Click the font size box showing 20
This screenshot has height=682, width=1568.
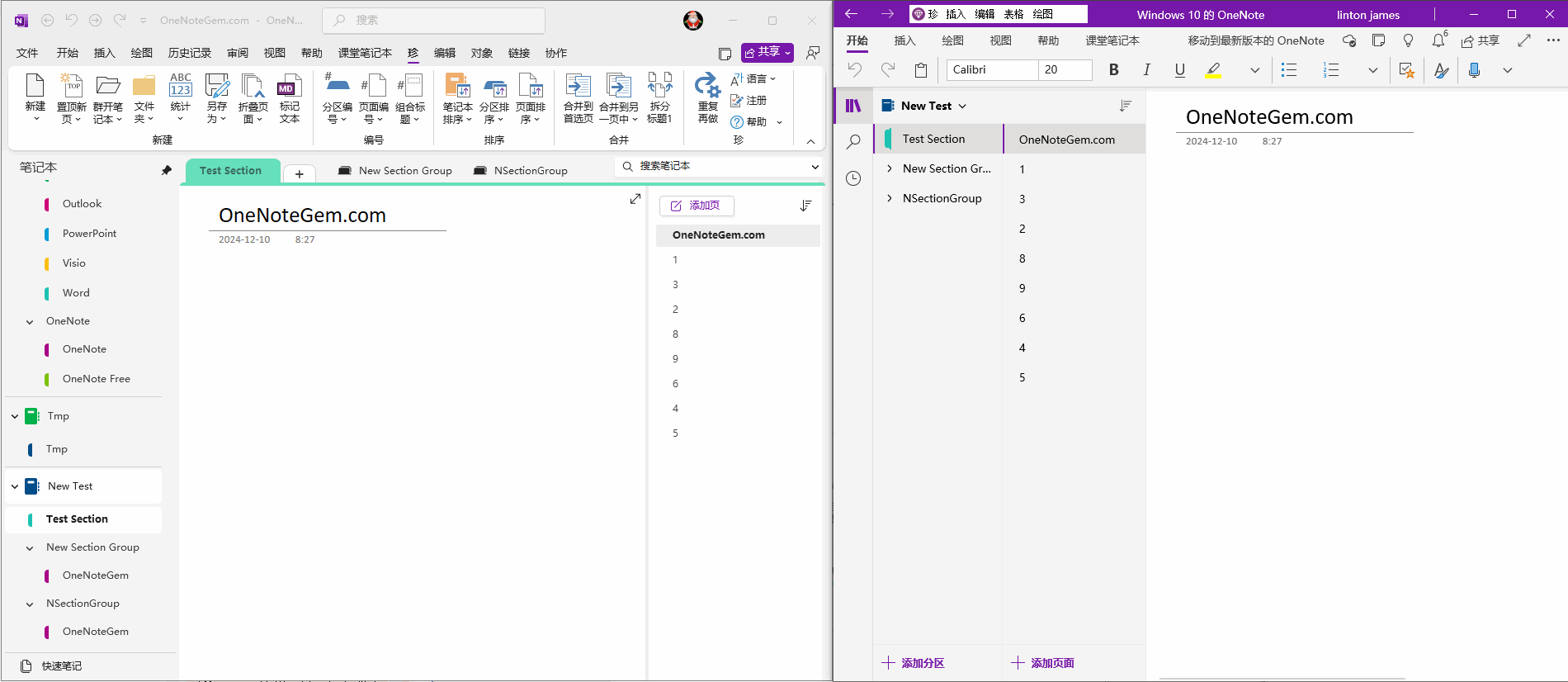point(1065,70)
